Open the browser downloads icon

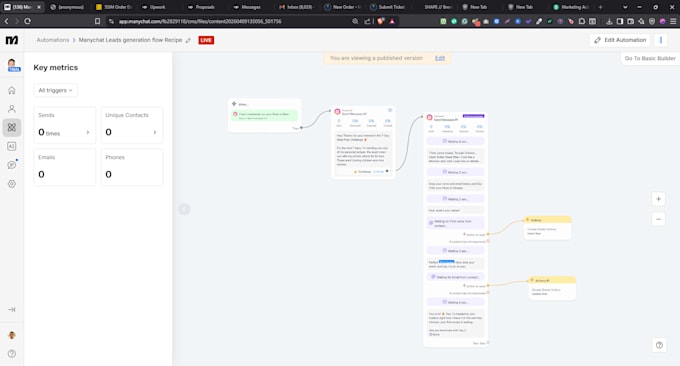(609, 21)
